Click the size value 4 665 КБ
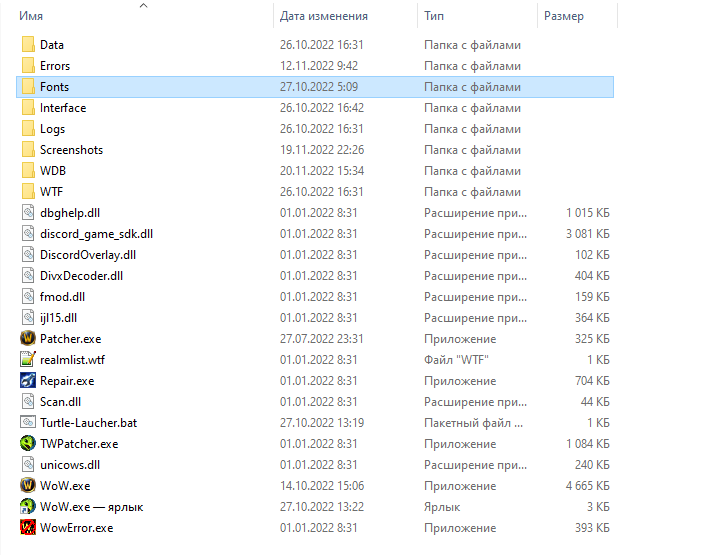 coord(588,486)
